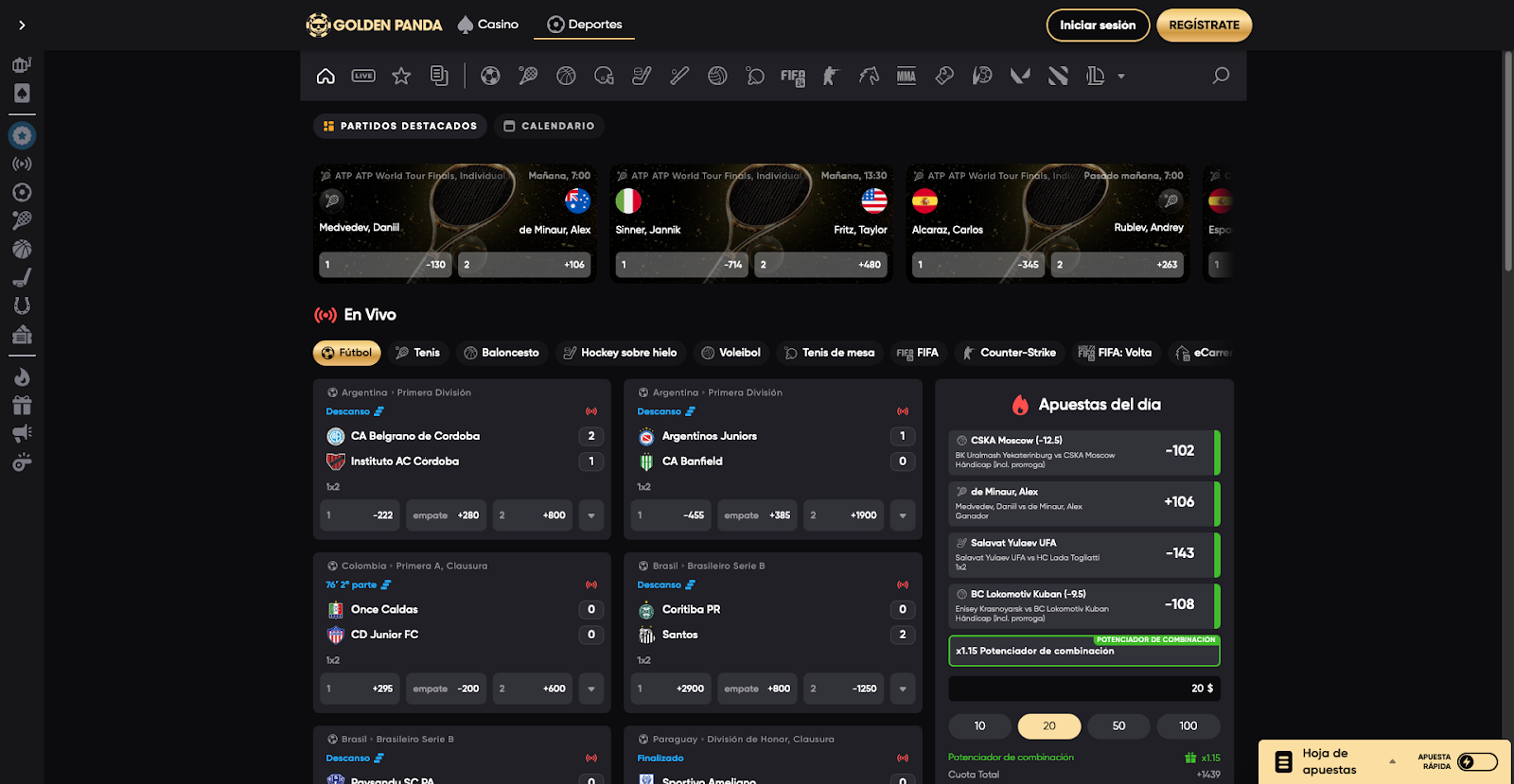This screenshot has width=1514, height=784.
Task: Select the Tenis live filter
Action: pyautogui.click(x=418, y=353)
